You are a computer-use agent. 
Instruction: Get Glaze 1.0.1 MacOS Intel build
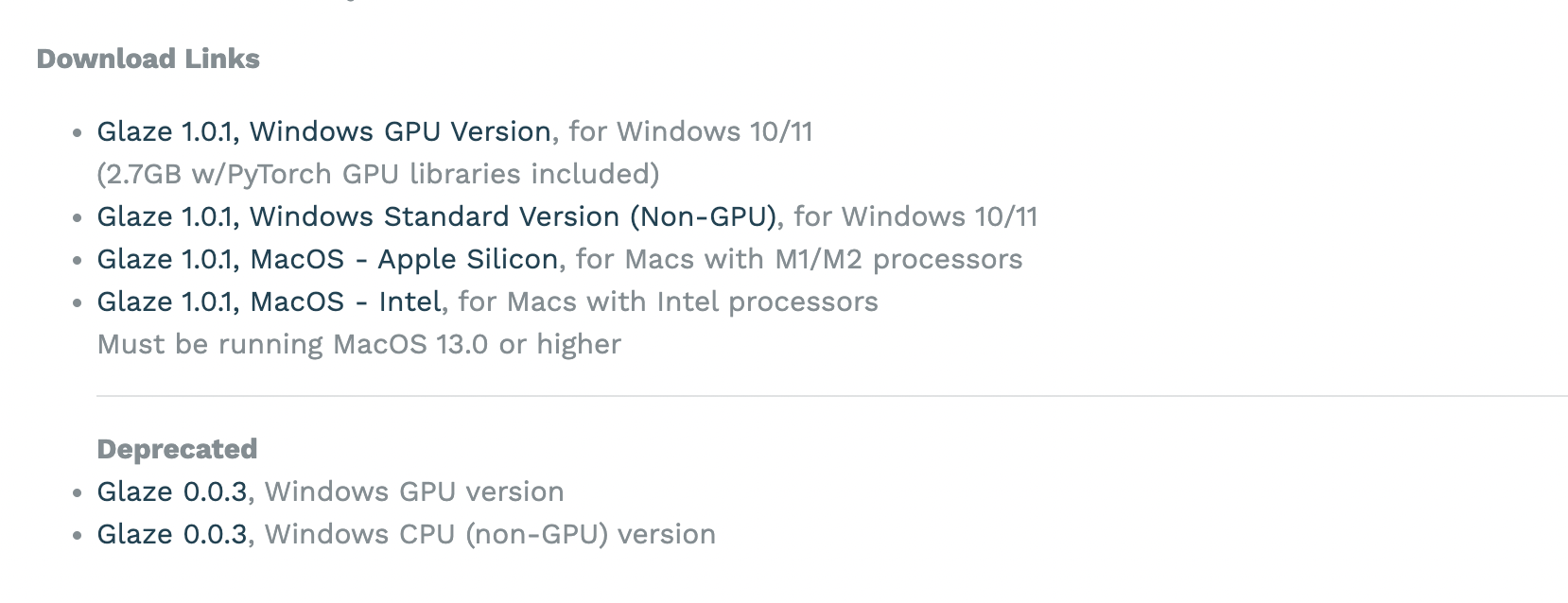click(269, 301)
